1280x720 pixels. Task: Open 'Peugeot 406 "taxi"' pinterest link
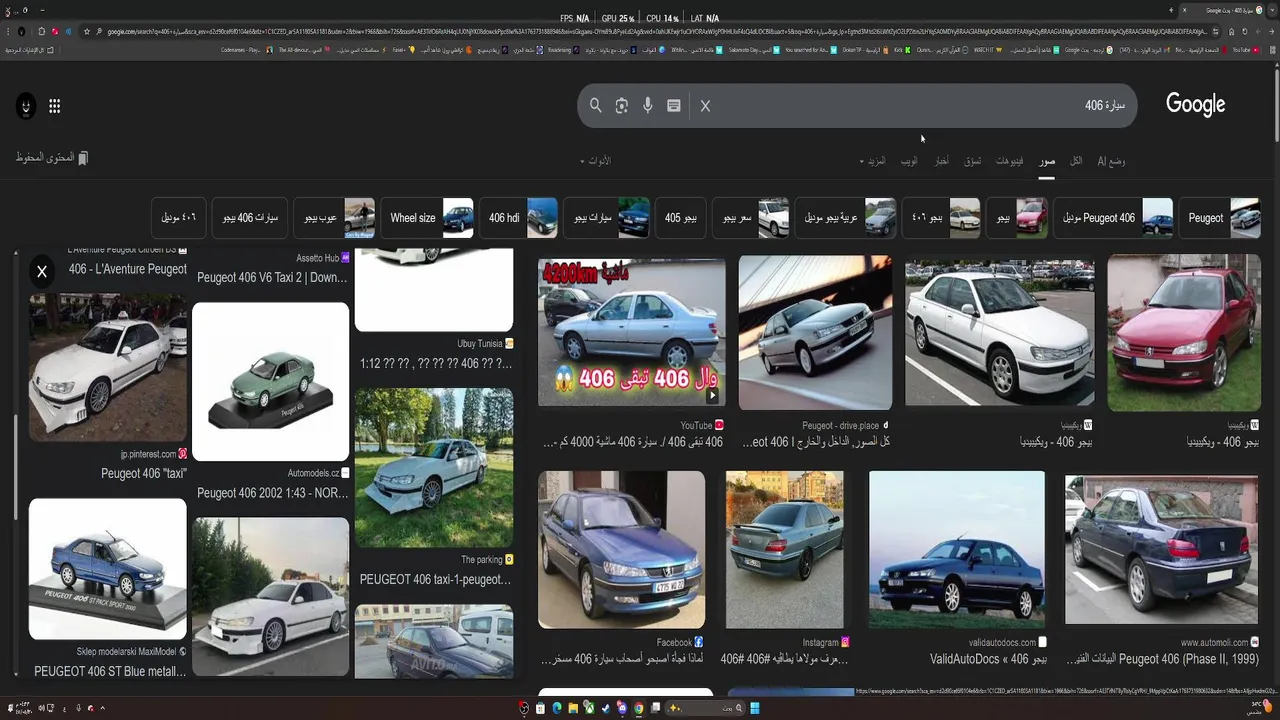pyautogui.click(x=144, y=474)
